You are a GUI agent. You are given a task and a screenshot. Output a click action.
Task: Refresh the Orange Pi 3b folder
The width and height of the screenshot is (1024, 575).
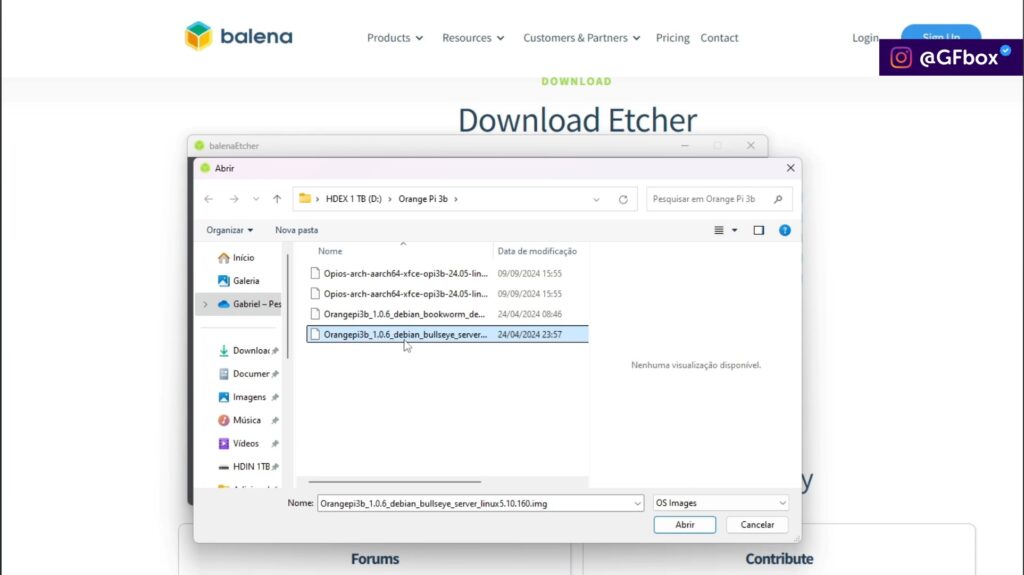point(623,199)
